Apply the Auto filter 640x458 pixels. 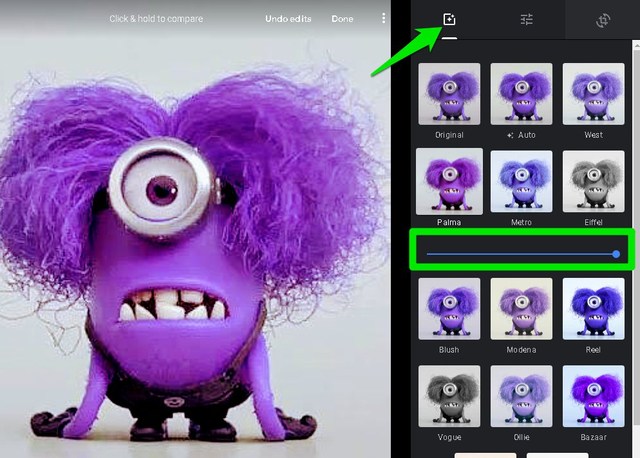pyautogui.click(x=521, y=94)
